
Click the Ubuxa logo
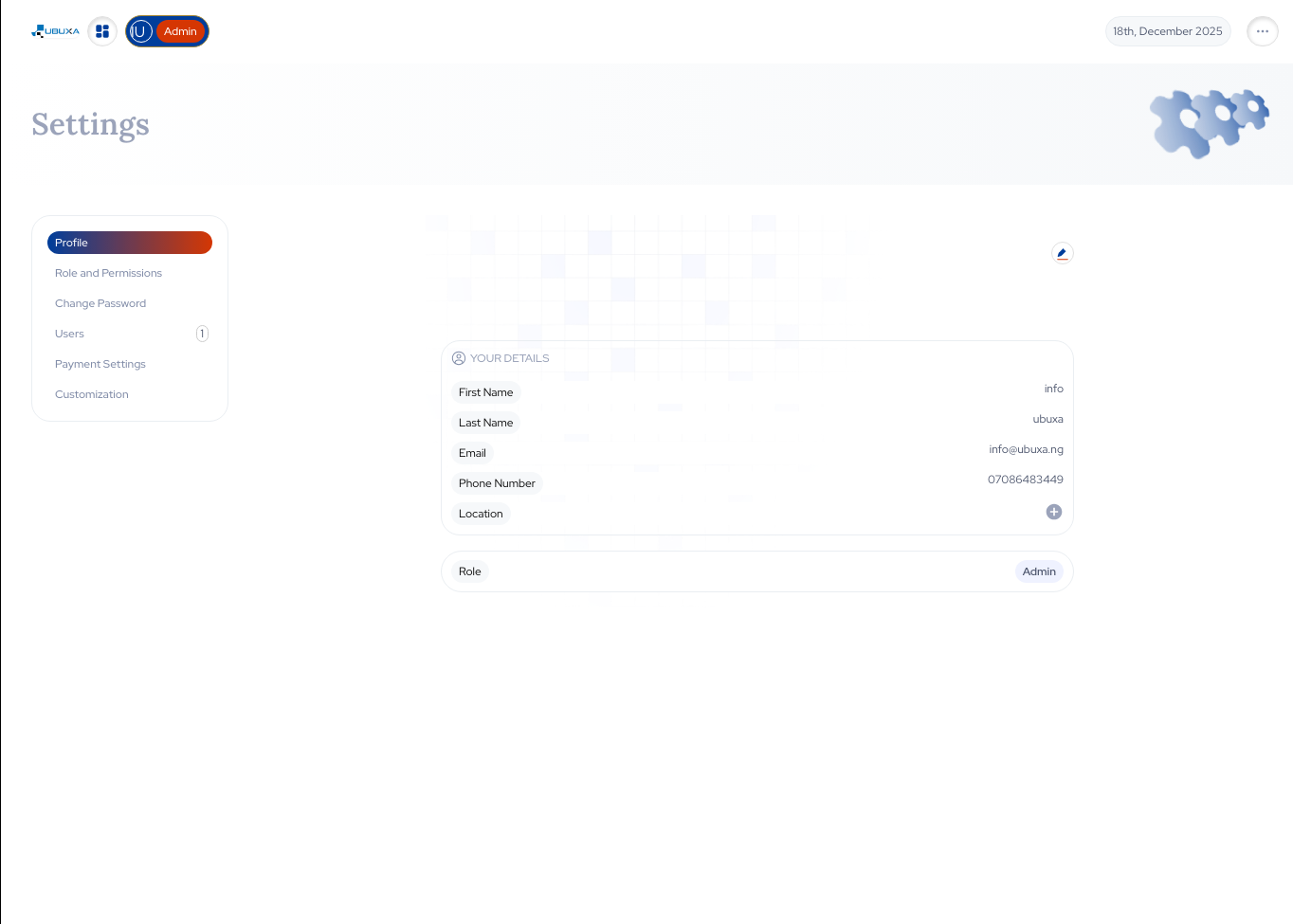click(54, 30)
